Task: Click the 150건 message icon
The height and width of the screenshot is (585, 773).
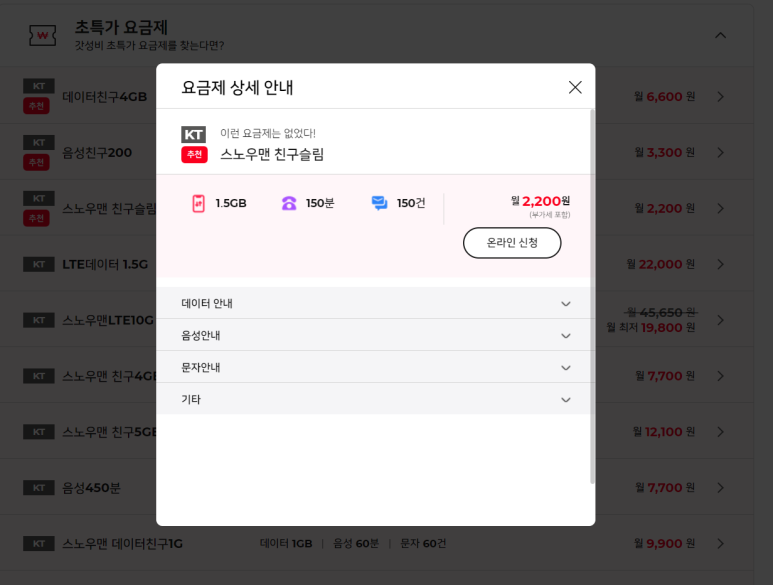Action: coord(379,203)
